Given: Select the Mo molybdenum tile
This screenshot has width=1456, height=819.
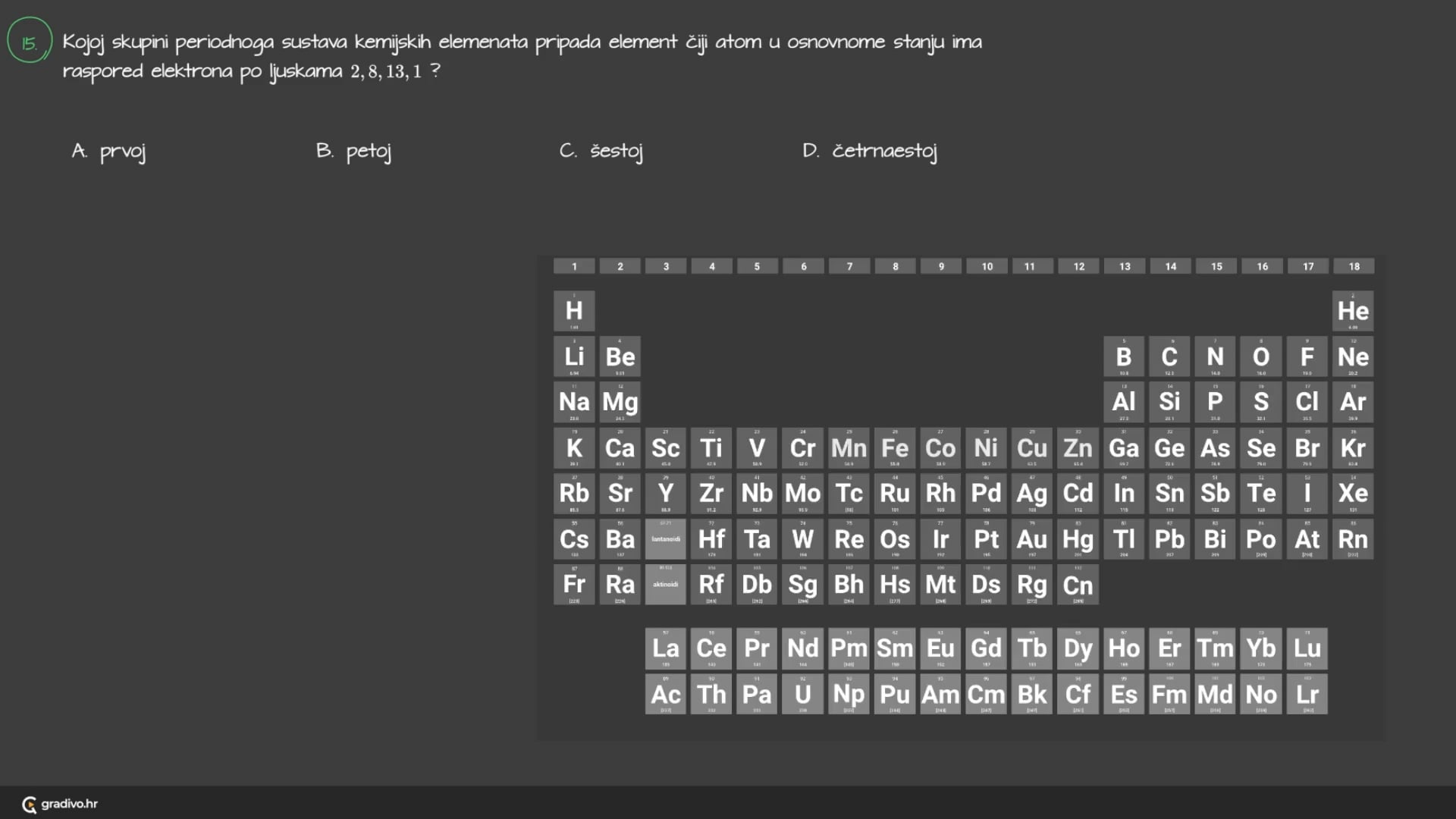Looking at the screenshot, I should point(802,494).
